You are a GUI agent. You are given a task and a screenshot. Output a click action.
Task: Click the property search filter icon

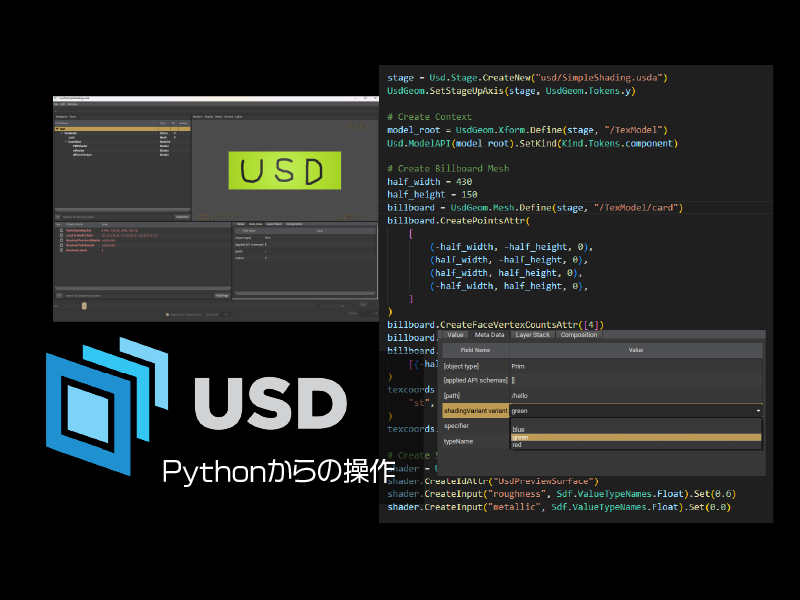coord(58,295)
